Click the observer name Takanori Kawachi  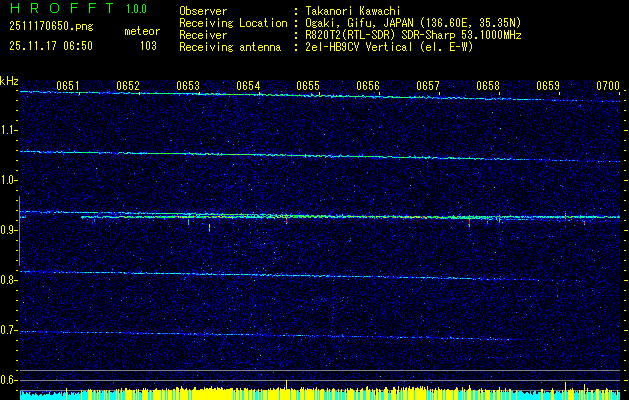coord(350,12)
